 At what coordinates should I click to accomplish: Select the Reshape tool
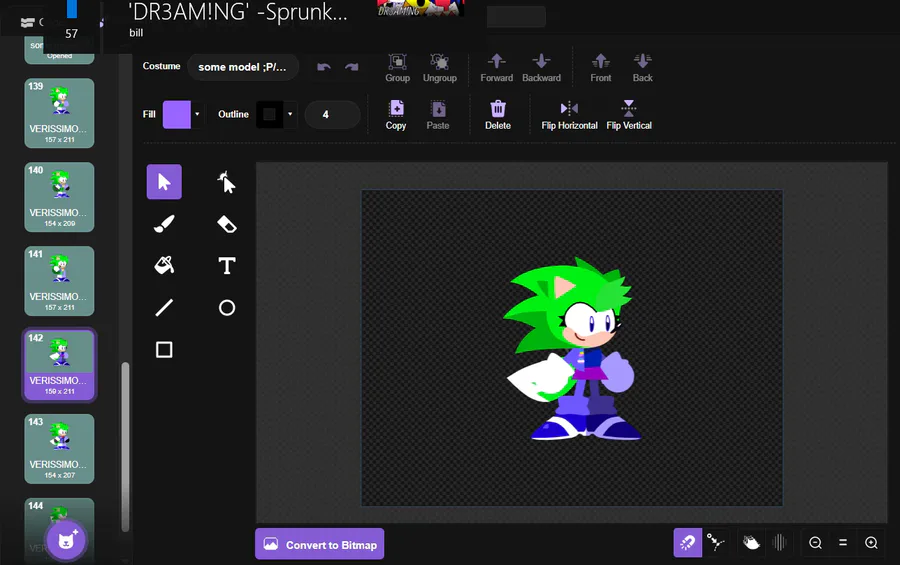coord(227,182)
